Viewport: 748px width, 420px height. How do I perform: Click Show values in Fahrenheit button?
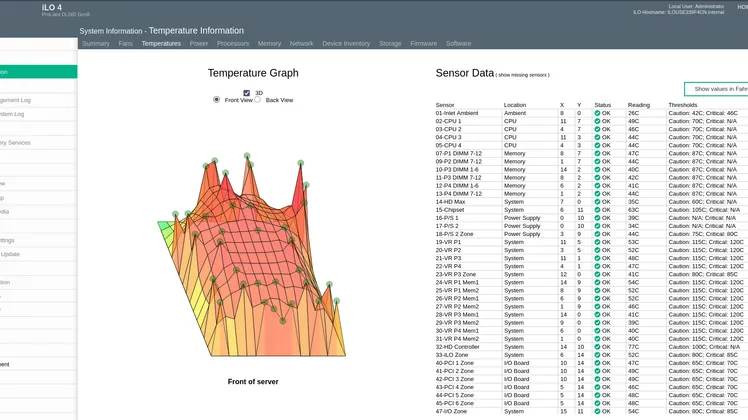[x=716, y=89]
